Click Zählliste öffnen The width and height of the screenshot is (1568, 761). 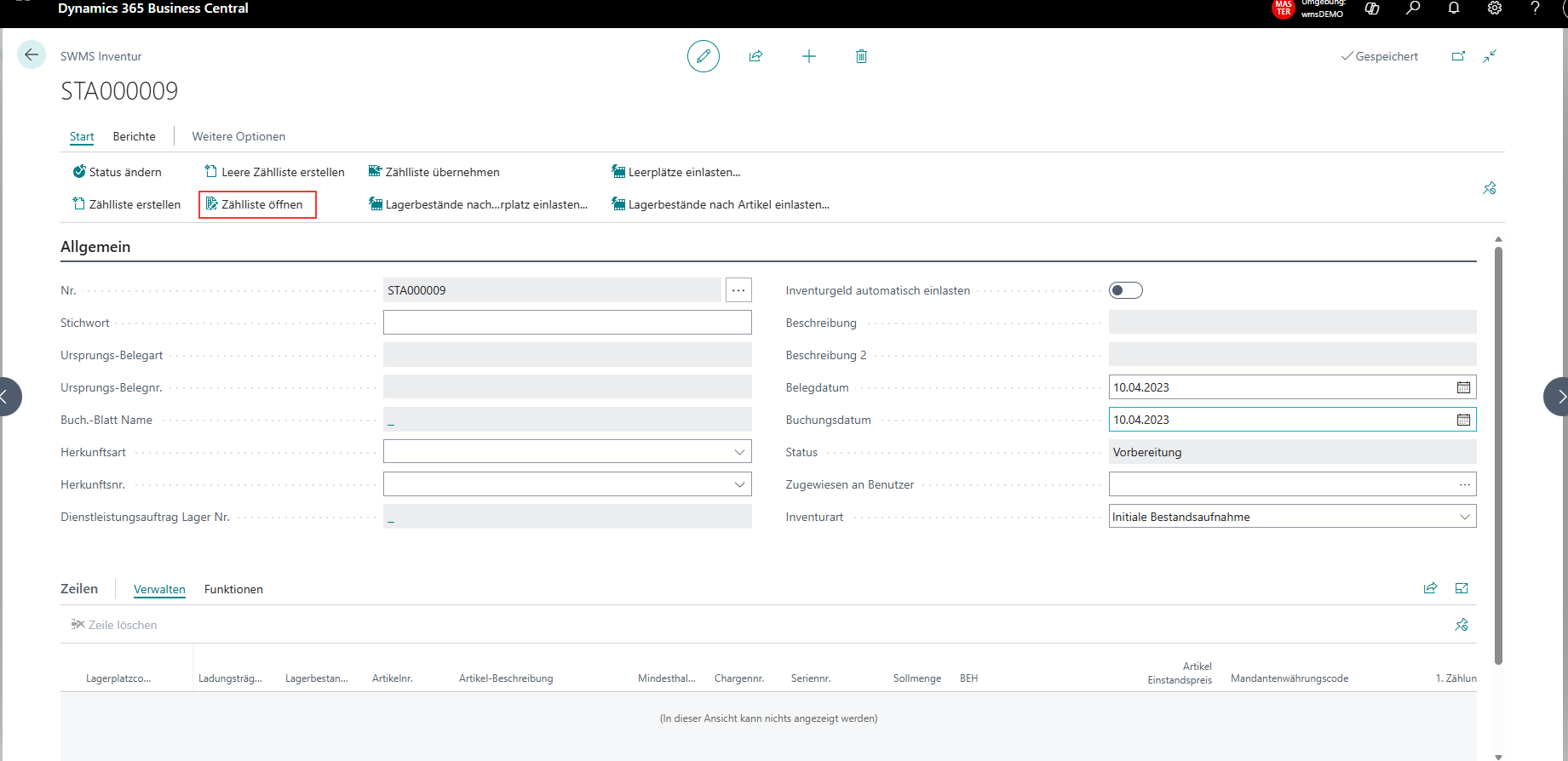255,204
